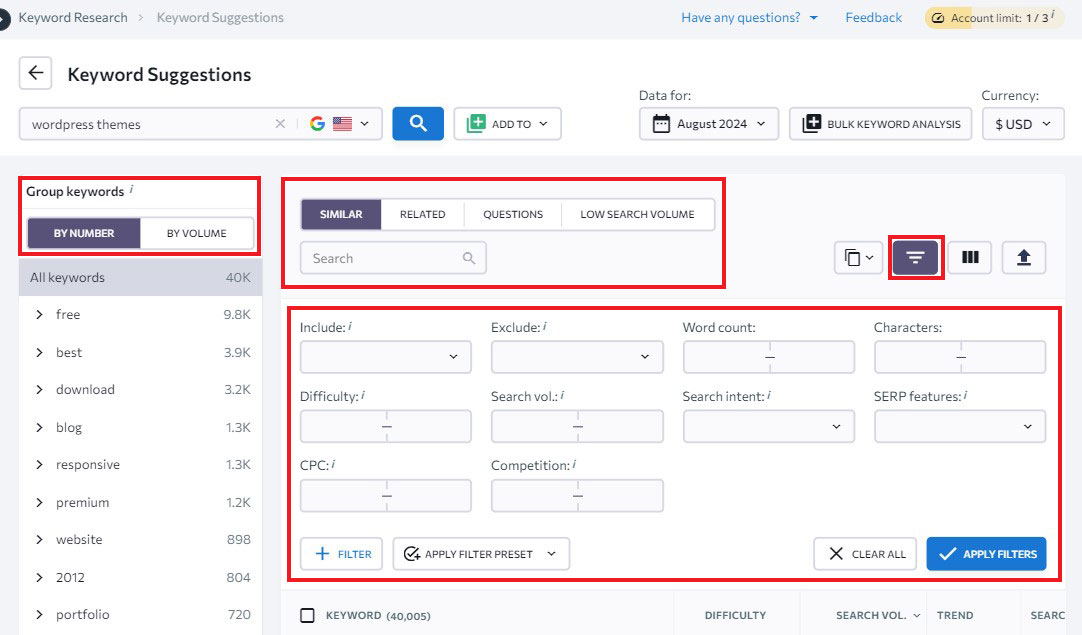
Task: Click Keyword Research breadcrumb
Action: (x=72, y=17)
